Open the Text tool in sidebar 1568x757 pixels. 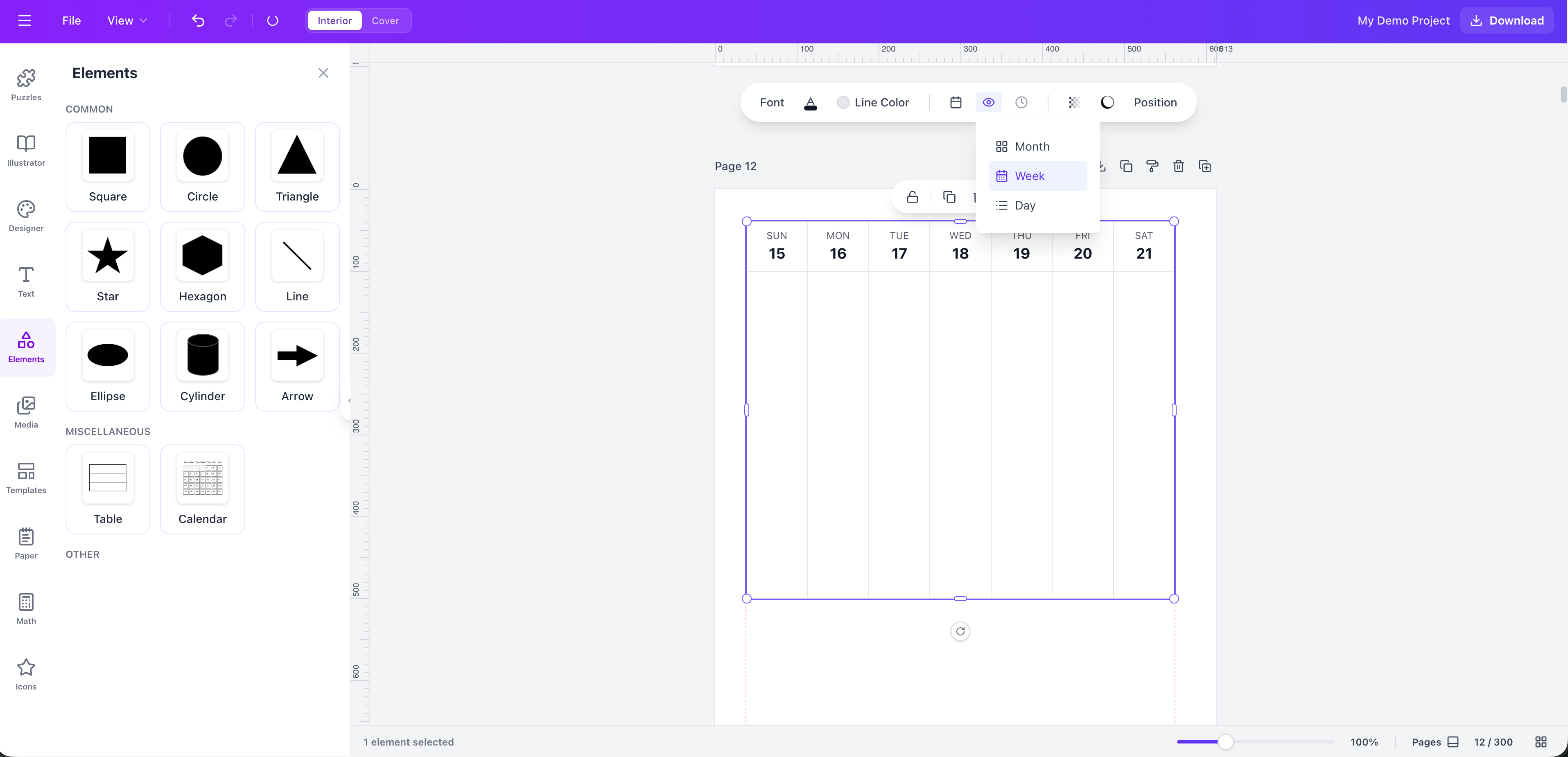[x=25, y=281]
